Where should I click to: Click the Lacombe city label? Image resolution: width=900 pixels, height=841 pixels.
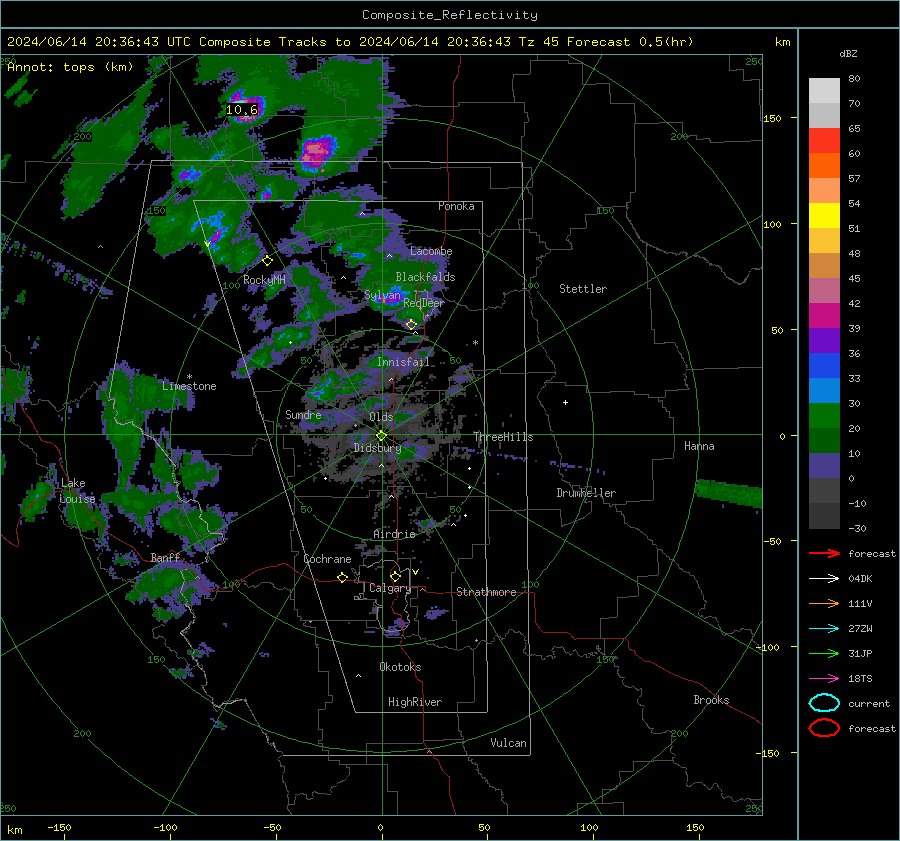pyautogui.click(x=431, y=251)
